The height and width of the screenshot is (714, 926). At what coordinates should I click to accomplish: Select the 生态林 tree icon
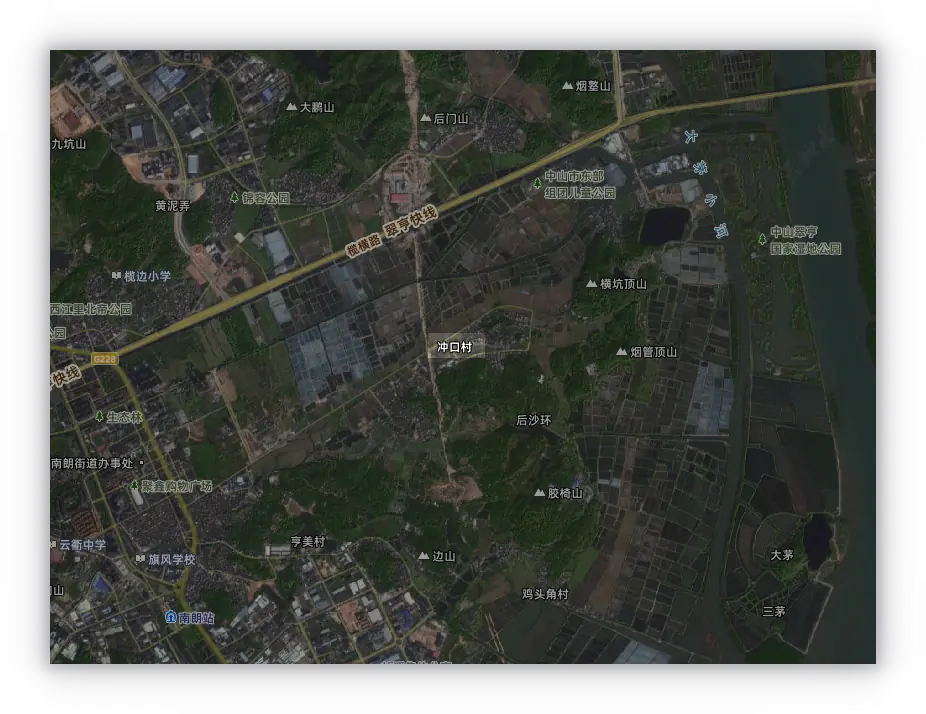click(x=99, y=417)
